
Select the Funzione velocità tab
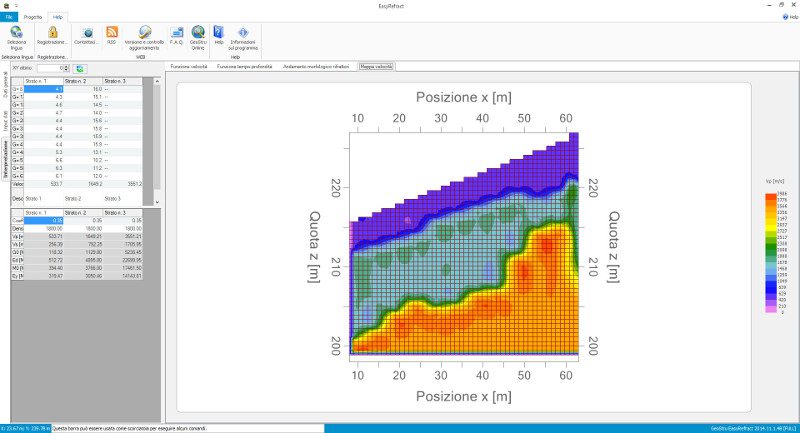point(189,66)
